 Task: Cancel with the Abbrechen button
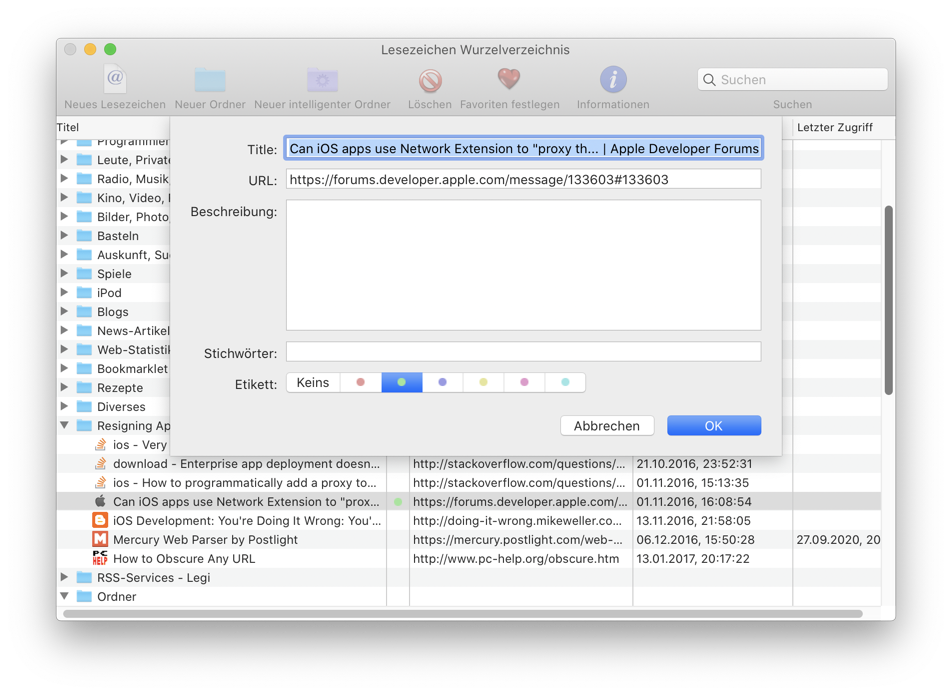click(607, 425)
